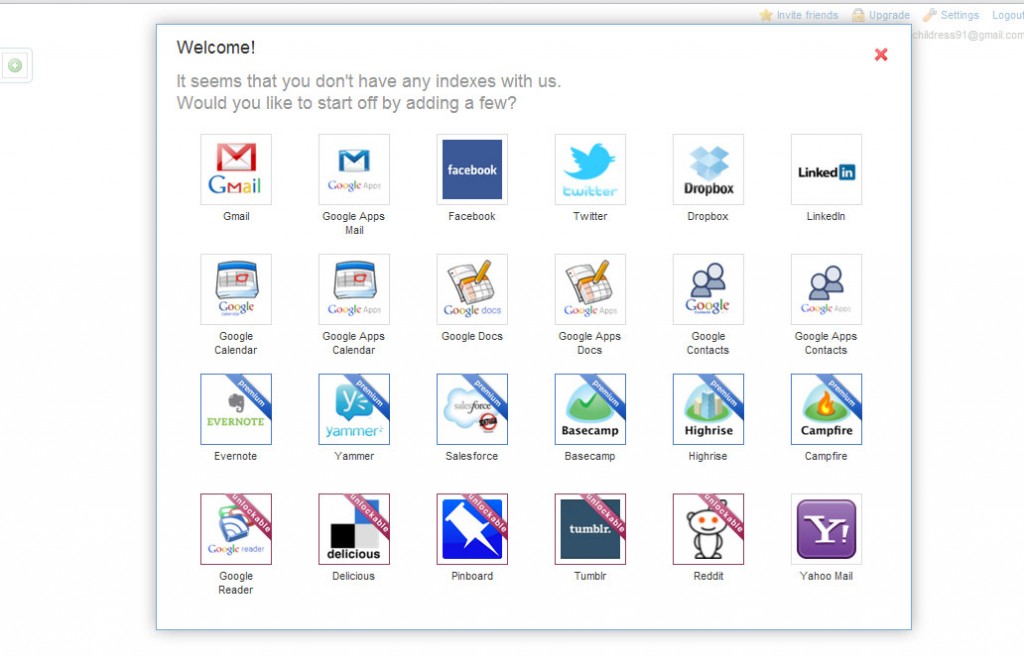This screenshot has width=1024, height=657.
Task: Open the Google Calendar icon
Action: click(236, 289)
